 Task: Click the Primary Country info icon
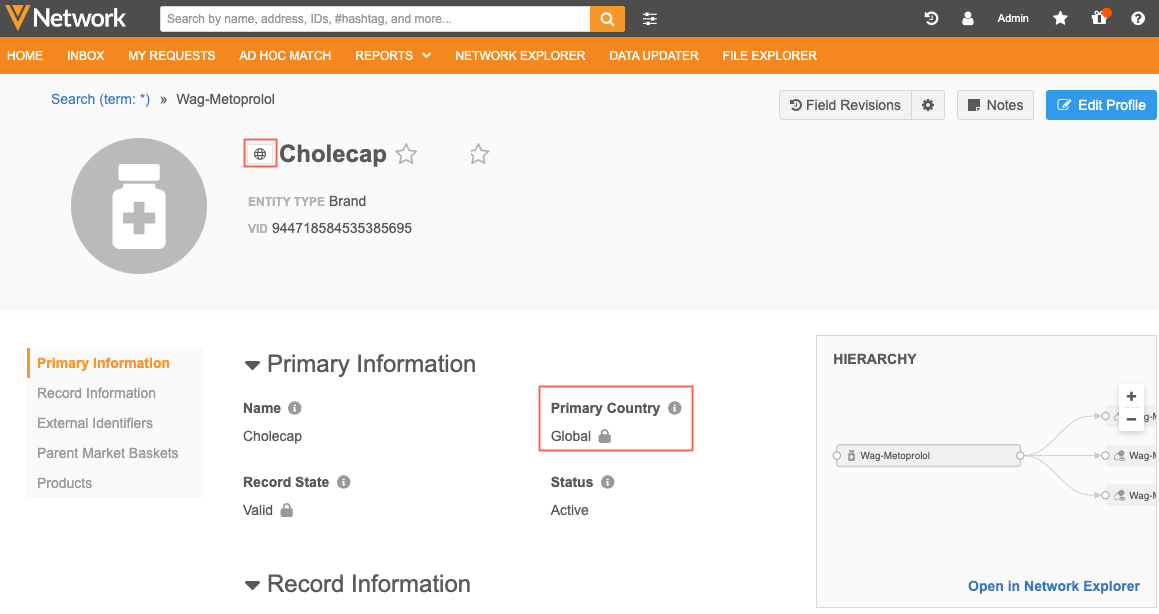click(675, 408)
